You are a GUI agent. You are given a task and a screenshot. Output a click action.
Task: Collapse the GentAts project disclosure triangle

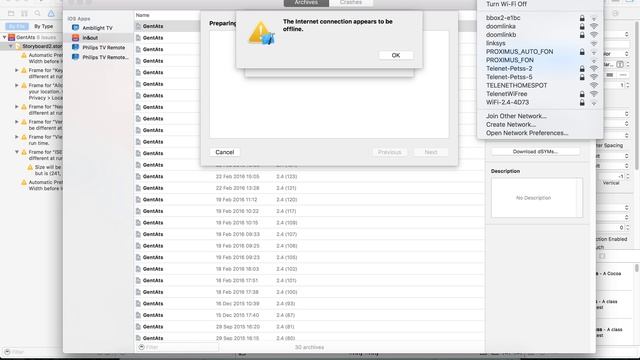tap(4, 37)
